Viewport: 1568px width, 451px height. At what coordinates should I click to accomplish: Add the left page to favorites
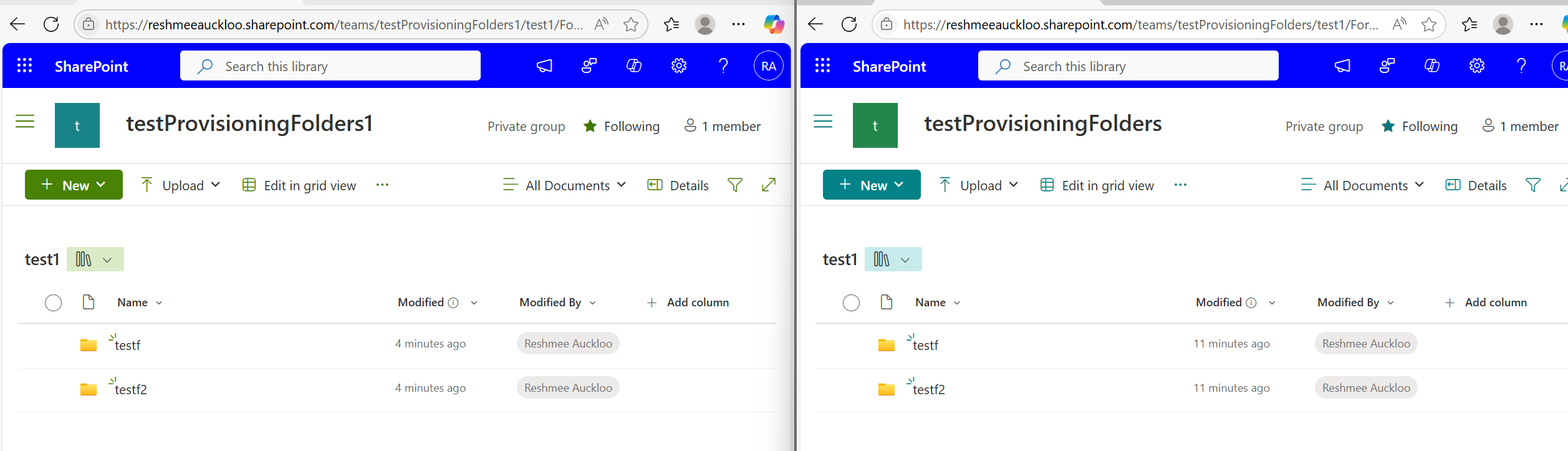[631, 24]
